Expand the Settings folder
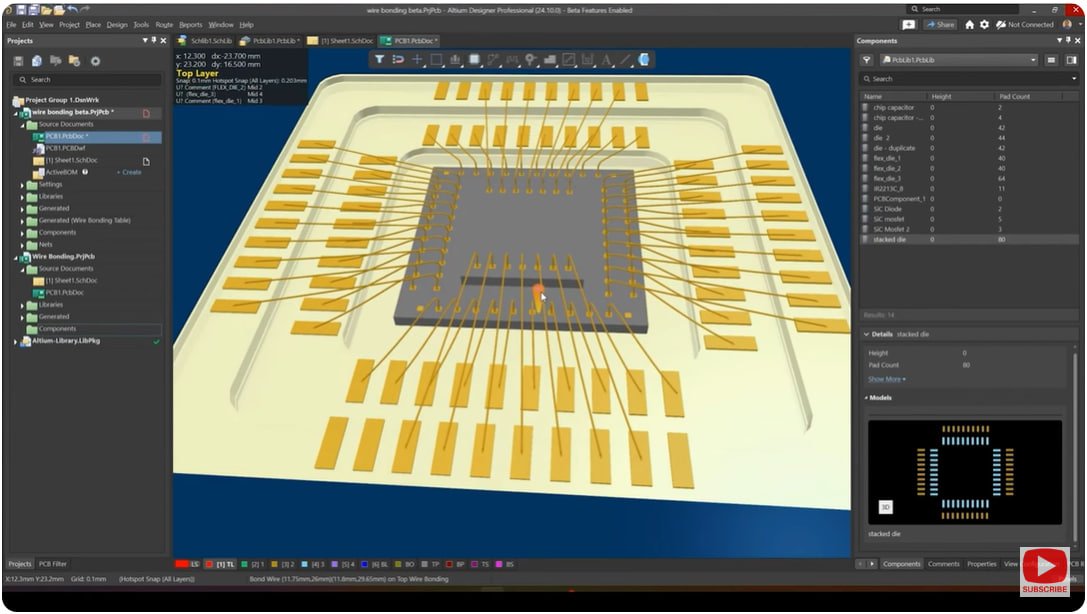Image resolution: width=1087 pixels, height=614 pixels. [22, 185]
